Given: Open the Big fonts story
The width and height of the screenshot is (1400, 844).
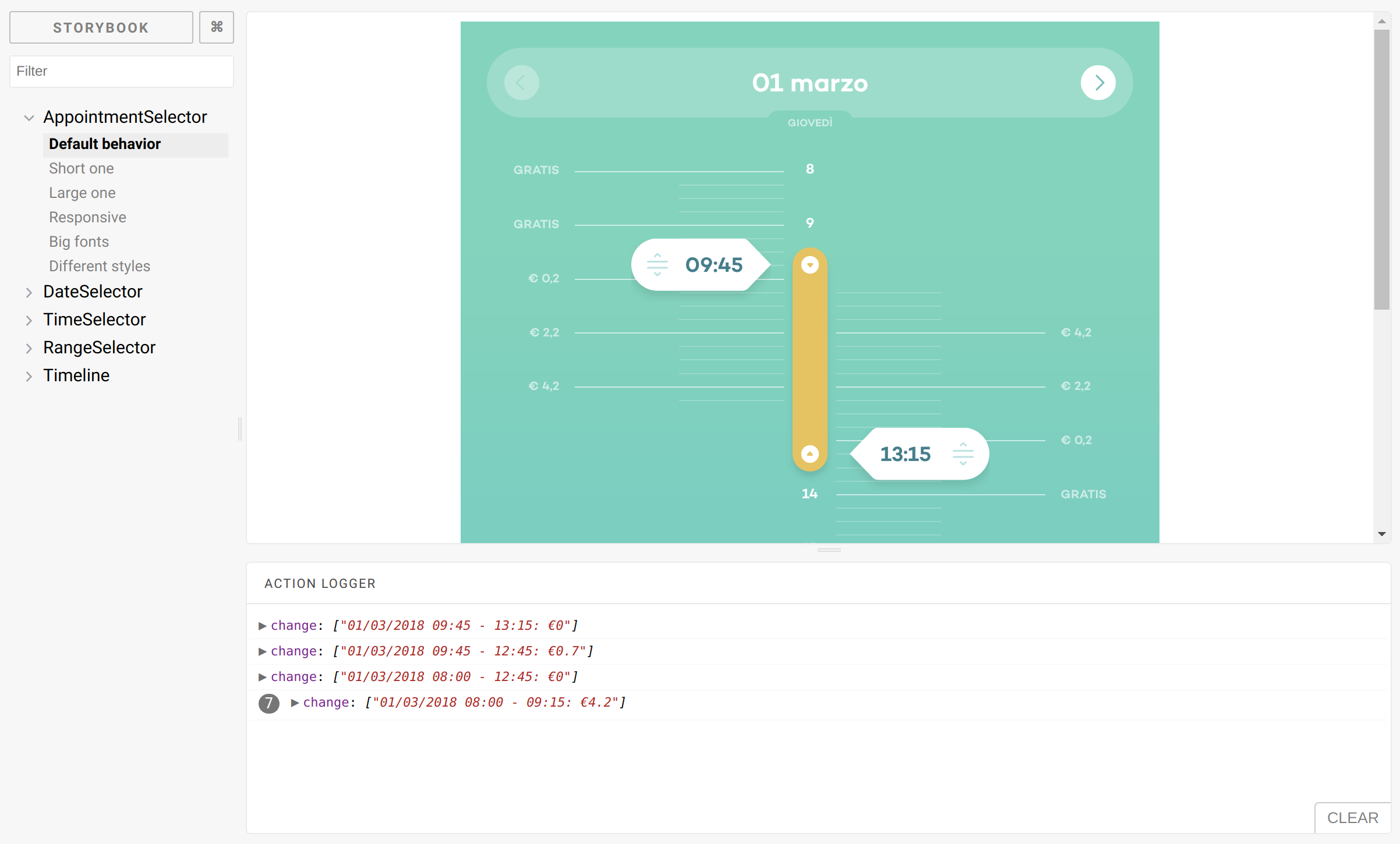Looking at the screenshot, I should tap(79, 242).
